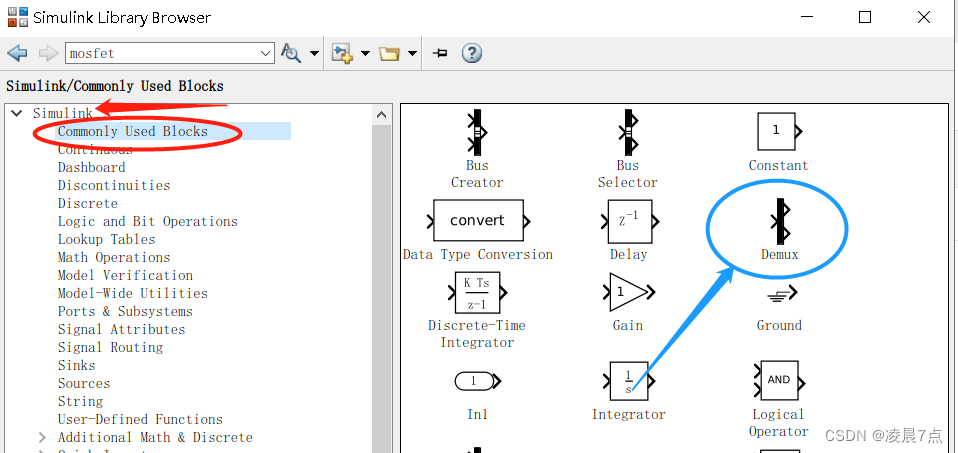Screen dimensions: 958x453
Task: Open the help question mark icon
Action: tap(472, 53)
